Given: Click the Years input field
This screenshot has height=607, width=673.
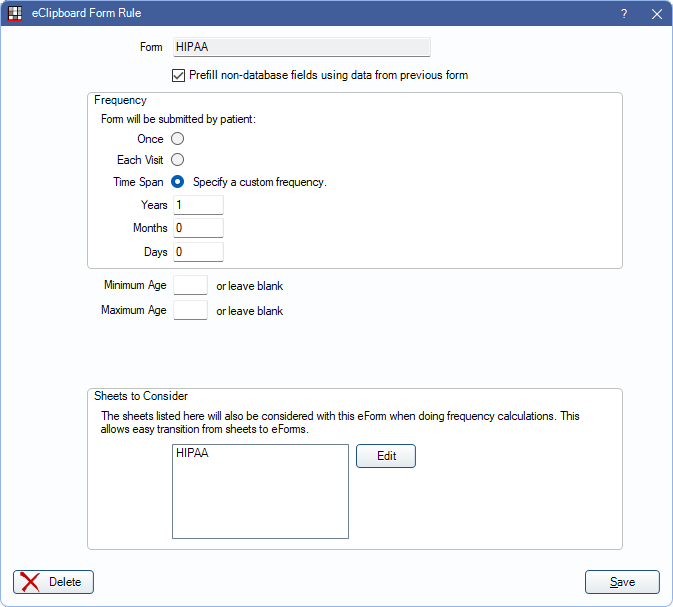Looking at the screenshot, I should 198,205.
